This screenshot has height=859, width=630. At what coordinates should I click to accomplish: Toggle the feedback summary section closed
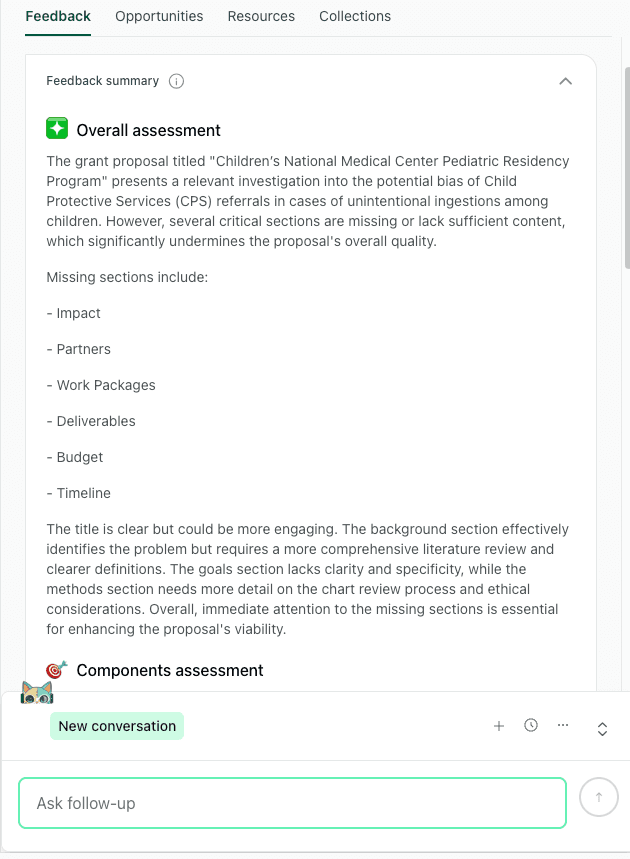566,81
